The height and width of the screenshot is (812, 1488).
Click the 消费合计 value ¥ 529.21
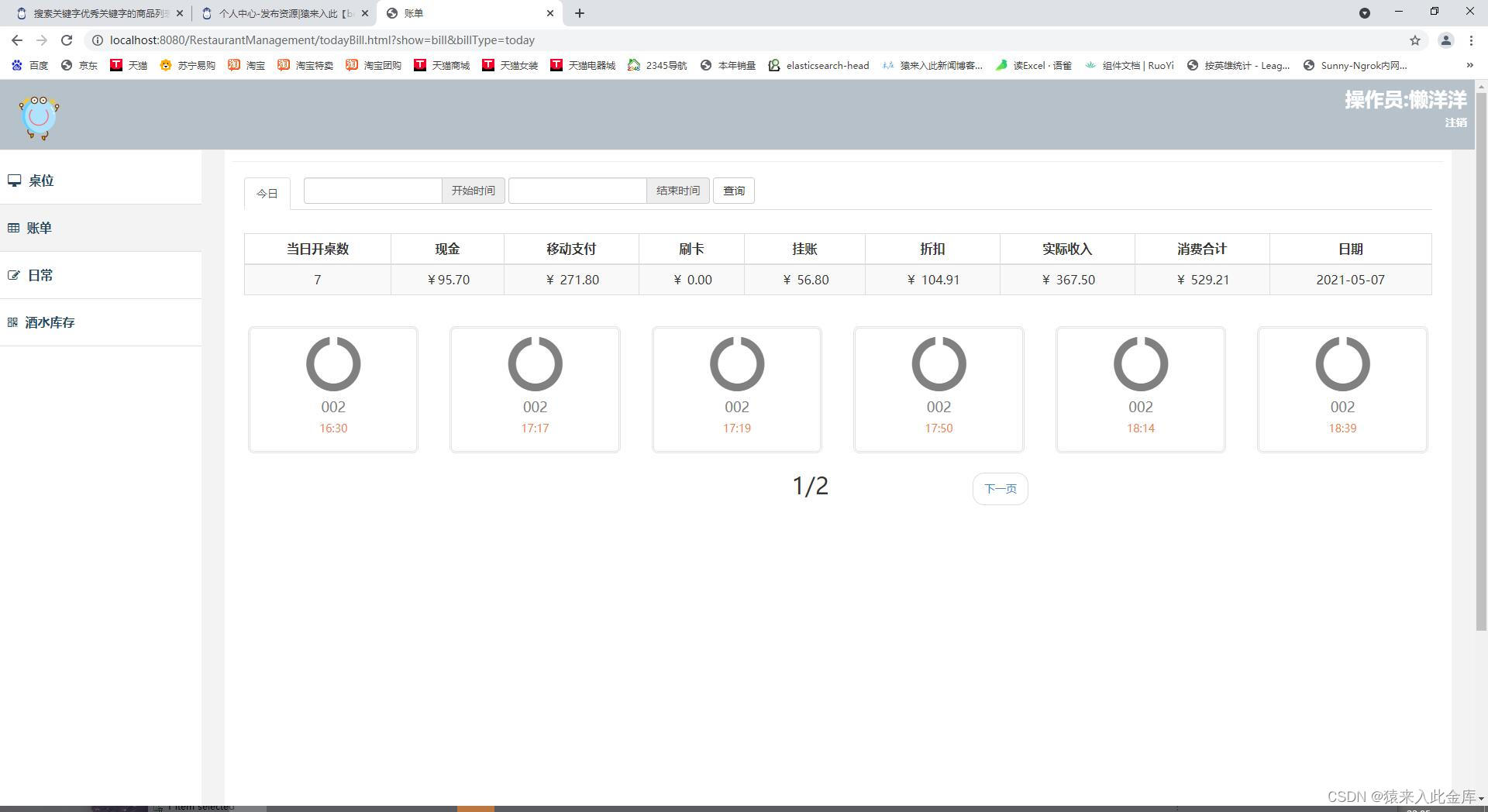(x=1203, y=280)
